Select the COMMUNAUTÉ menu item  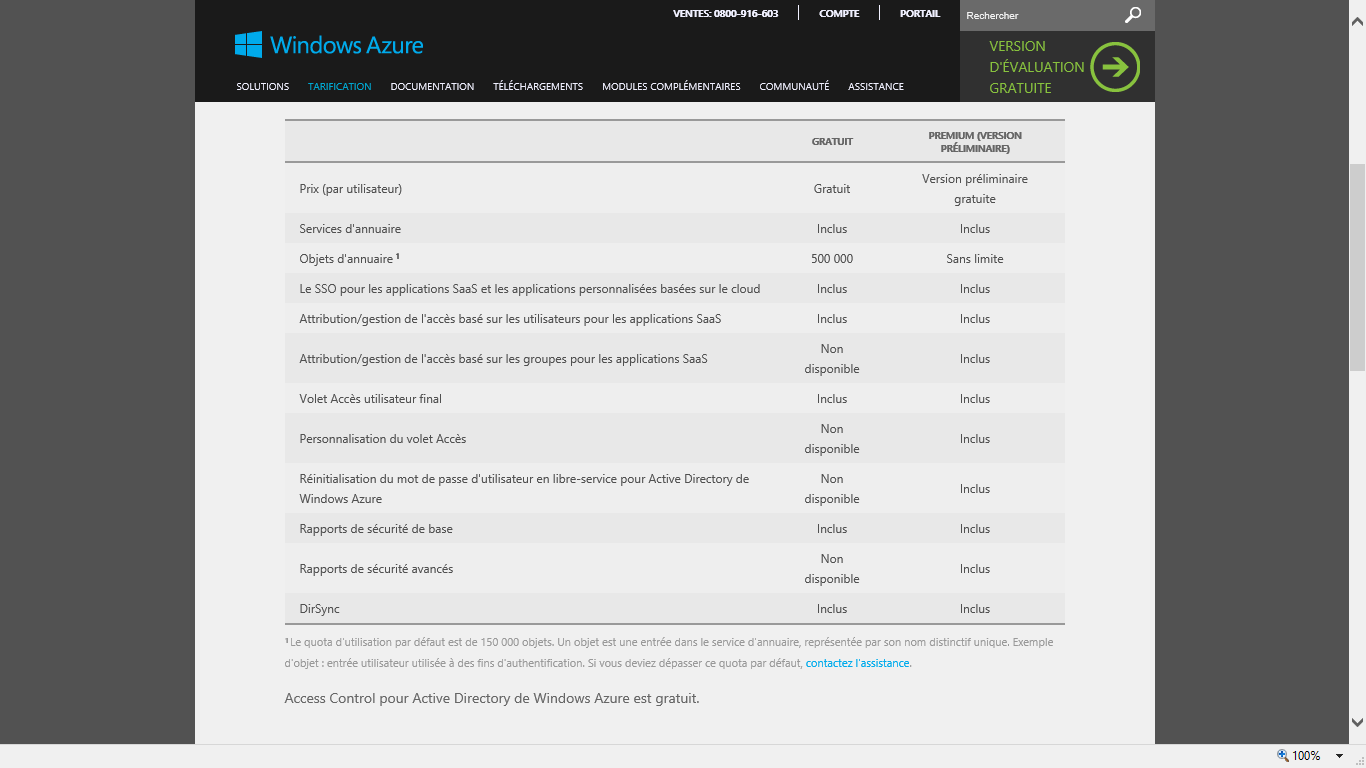[x=794, y=87]
